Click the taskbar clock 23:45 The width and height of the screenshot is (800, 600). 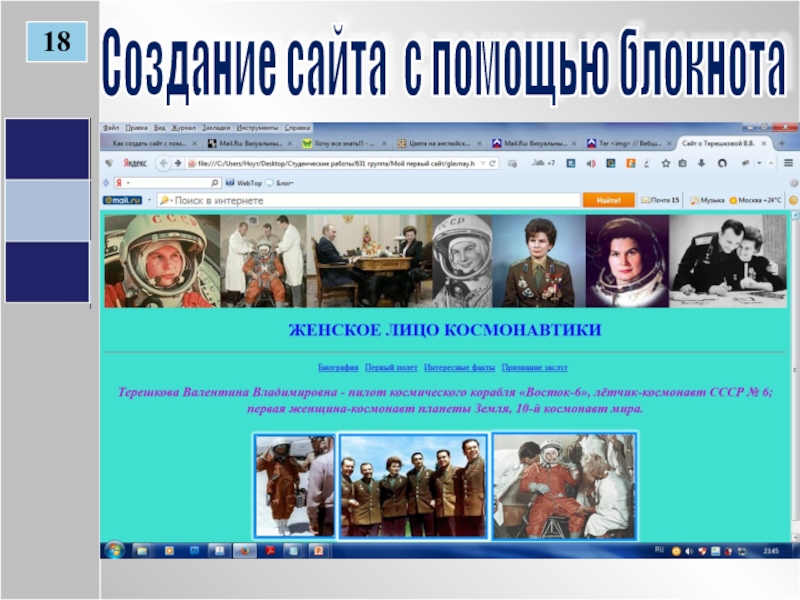tap(771, 551)
